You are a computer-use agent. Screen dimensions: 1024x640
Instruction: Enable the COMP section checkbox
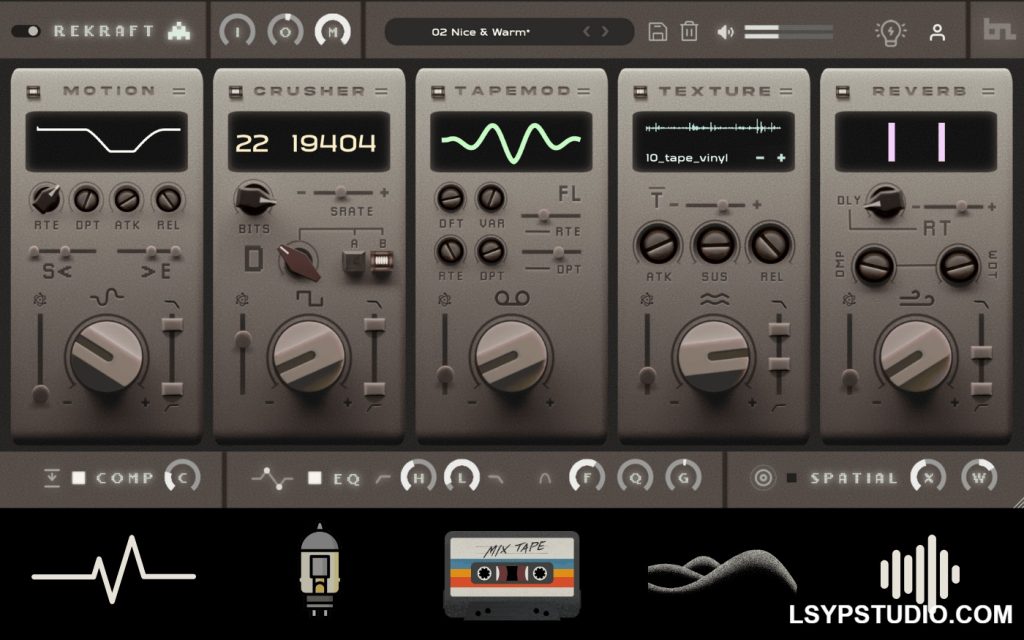pos(78,478)
